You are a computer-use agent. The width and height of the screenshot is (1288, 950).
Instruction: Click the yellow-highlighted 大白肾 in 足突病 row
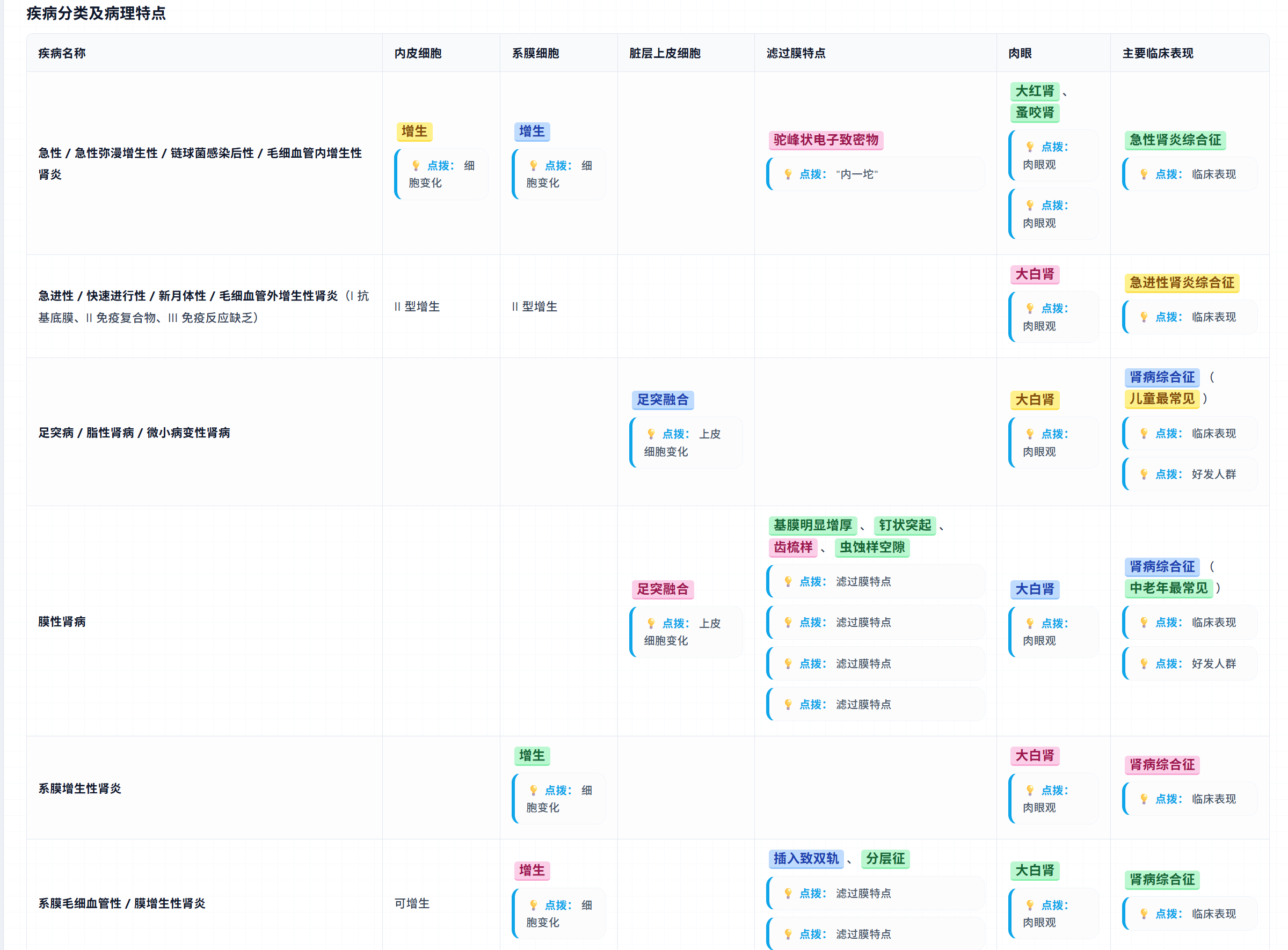[x=1034, y=400]
